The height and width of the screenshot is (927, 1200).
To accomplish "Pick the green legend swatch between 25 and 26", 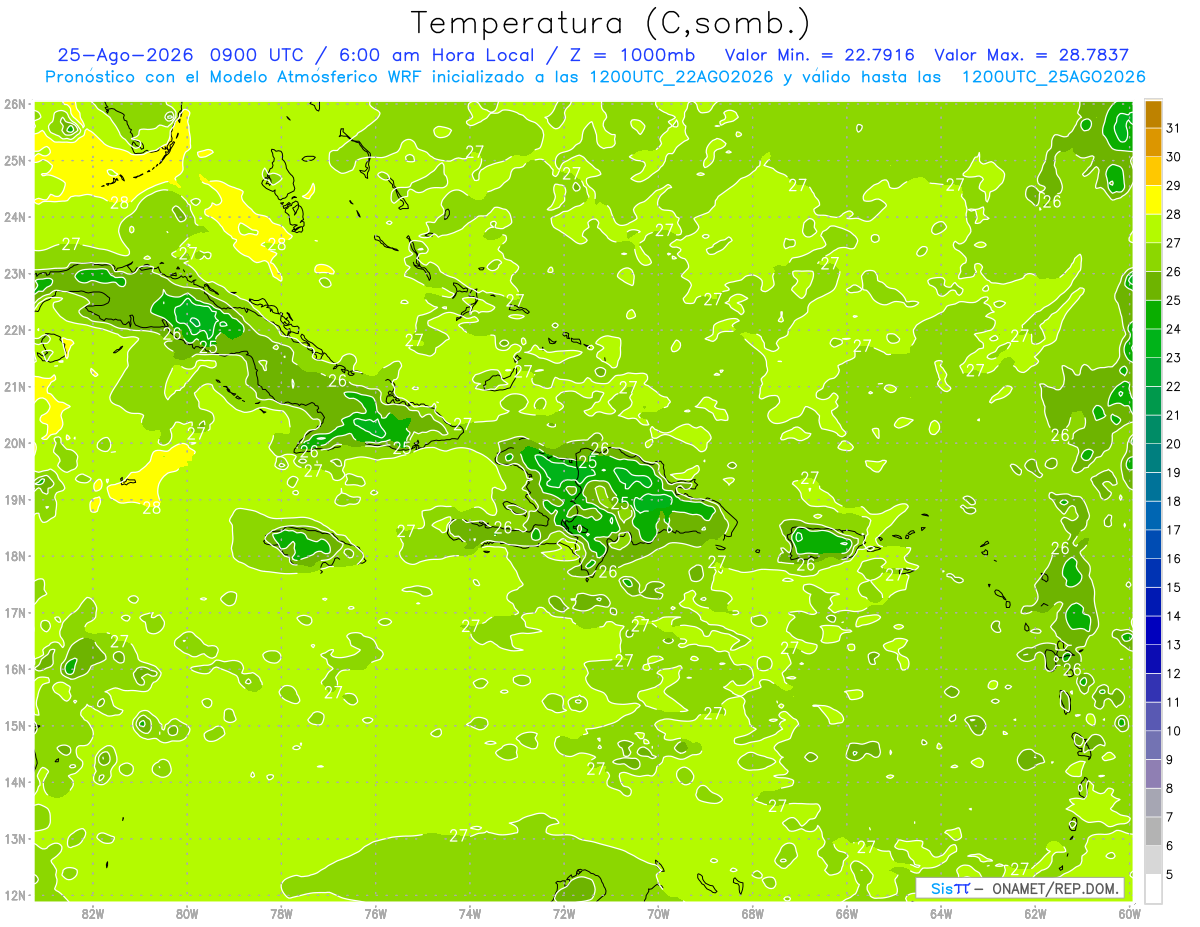I will pos(1153,258).
